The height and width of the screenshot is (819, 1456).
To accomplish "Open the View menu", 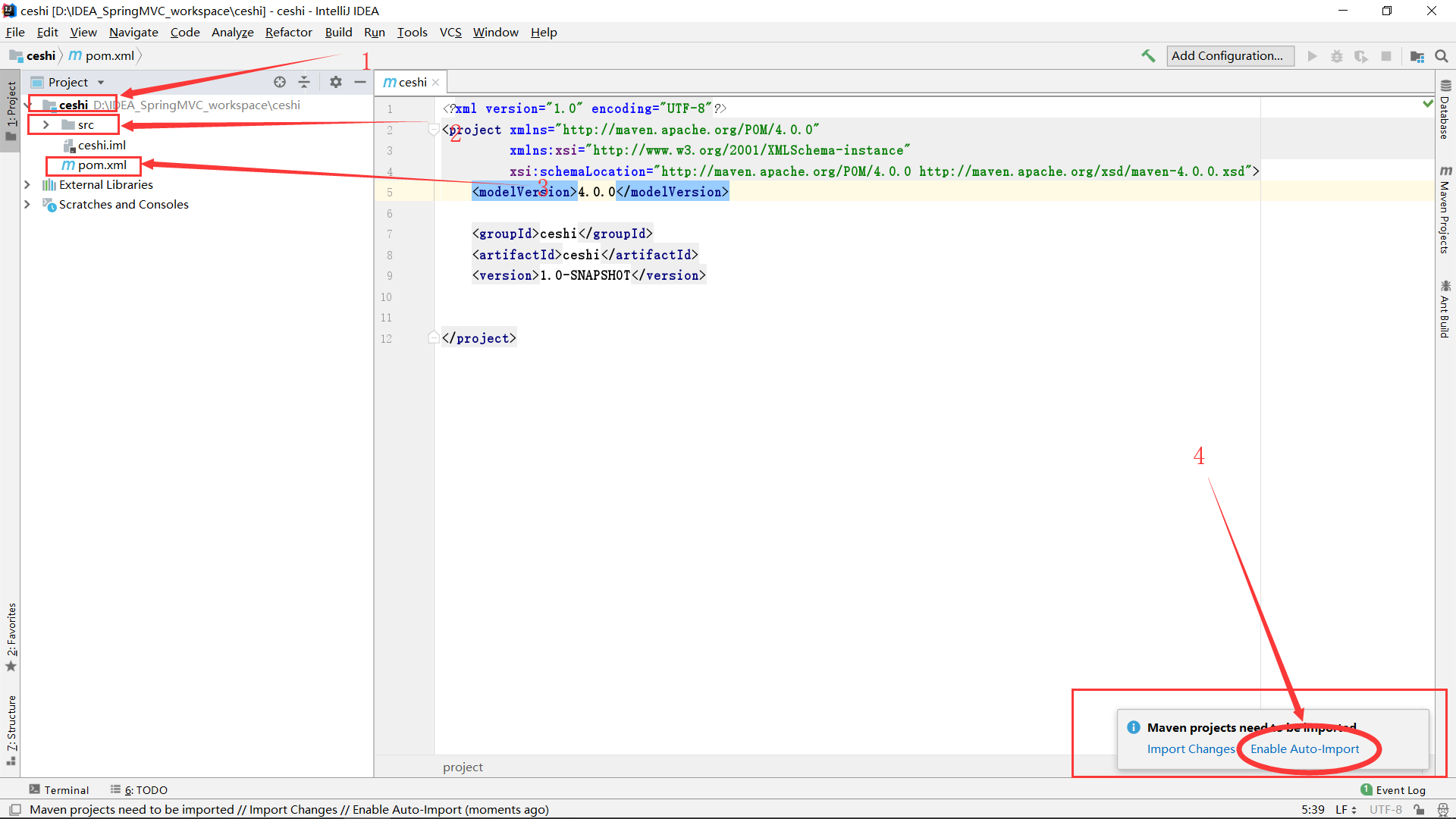I will click(83, 32).
